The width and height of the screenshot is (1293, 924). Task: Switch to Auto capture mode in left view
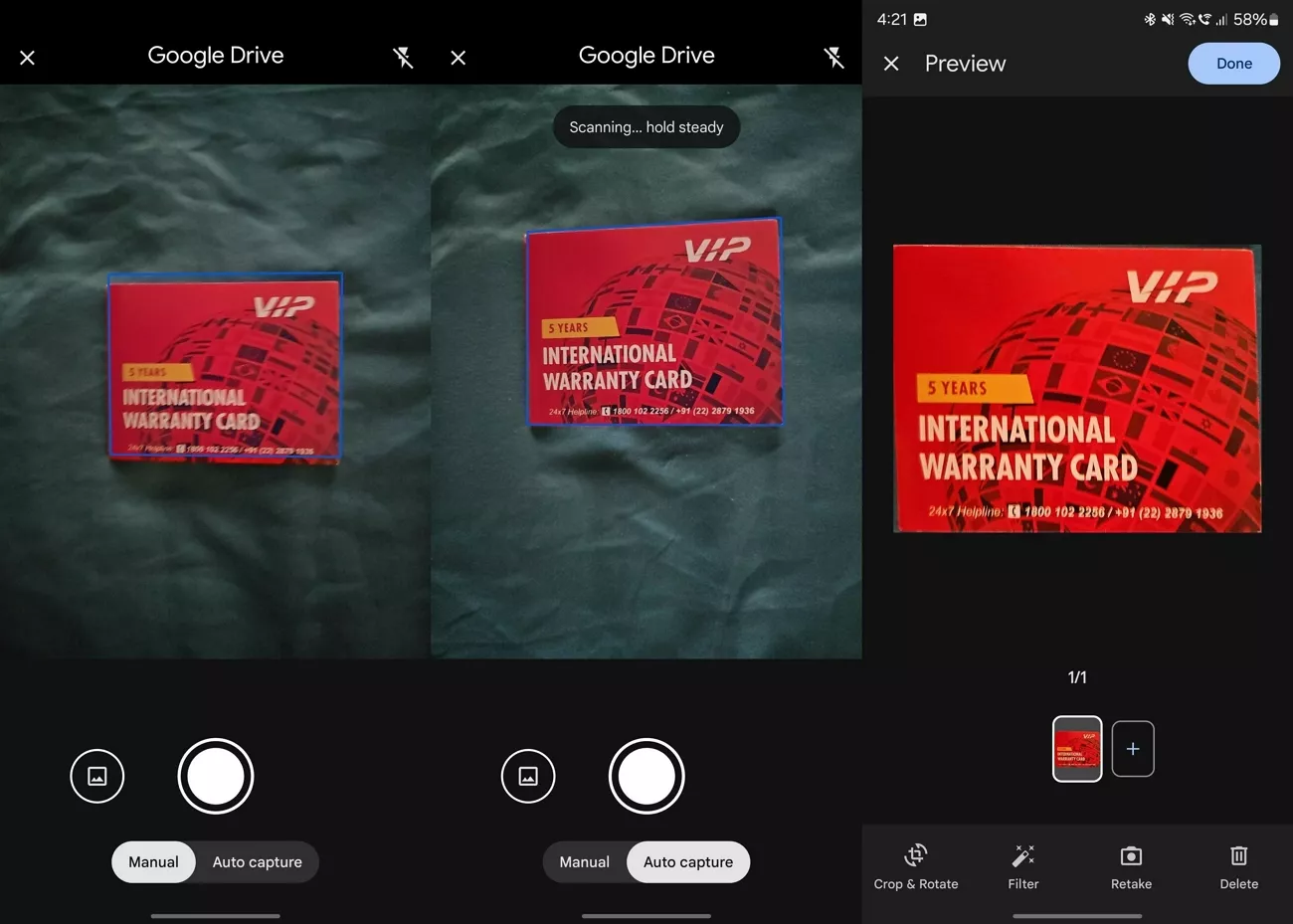tap(257, 861)
